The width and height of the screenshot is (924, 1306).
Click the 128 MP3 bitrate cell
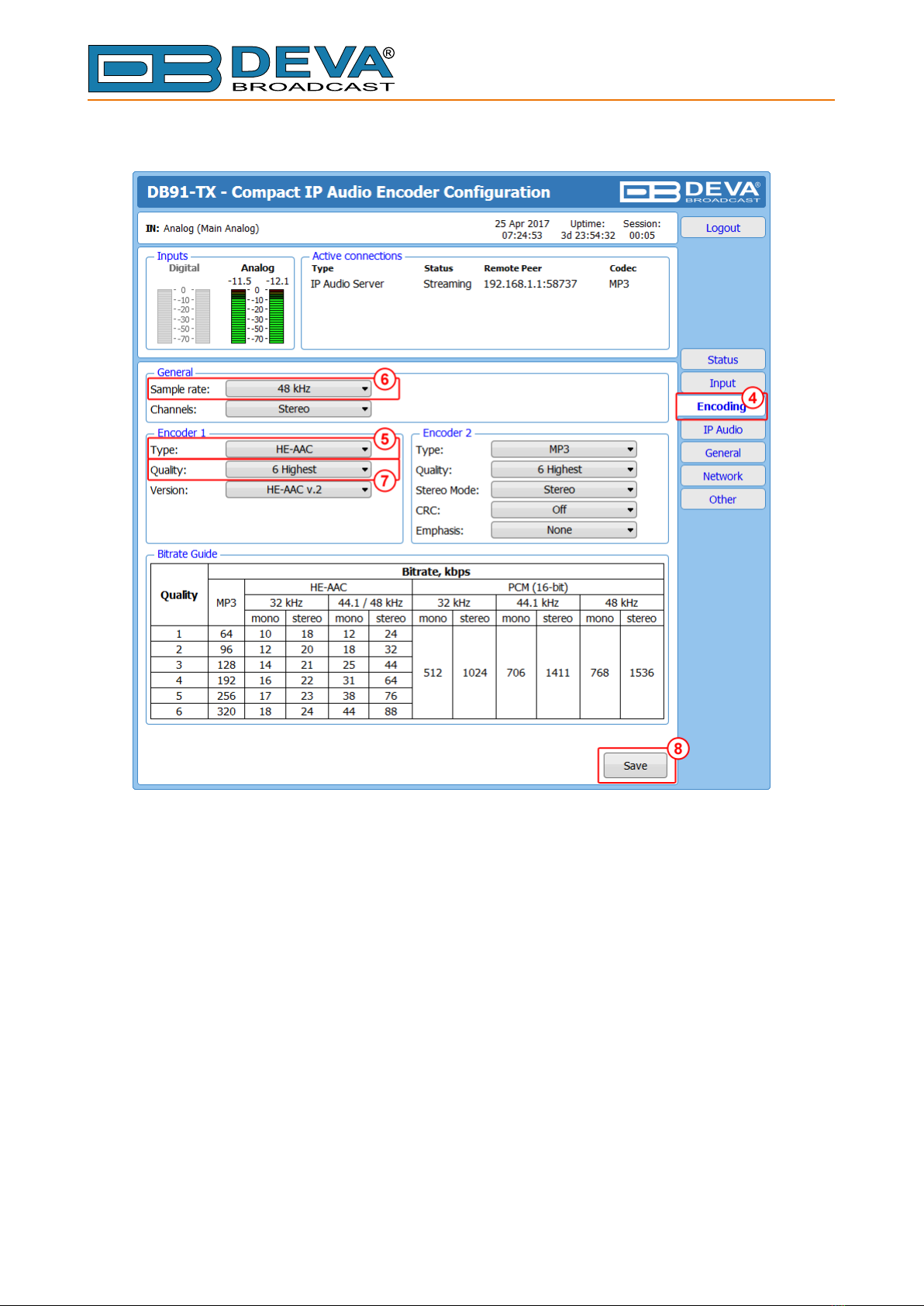pos(226,665)
